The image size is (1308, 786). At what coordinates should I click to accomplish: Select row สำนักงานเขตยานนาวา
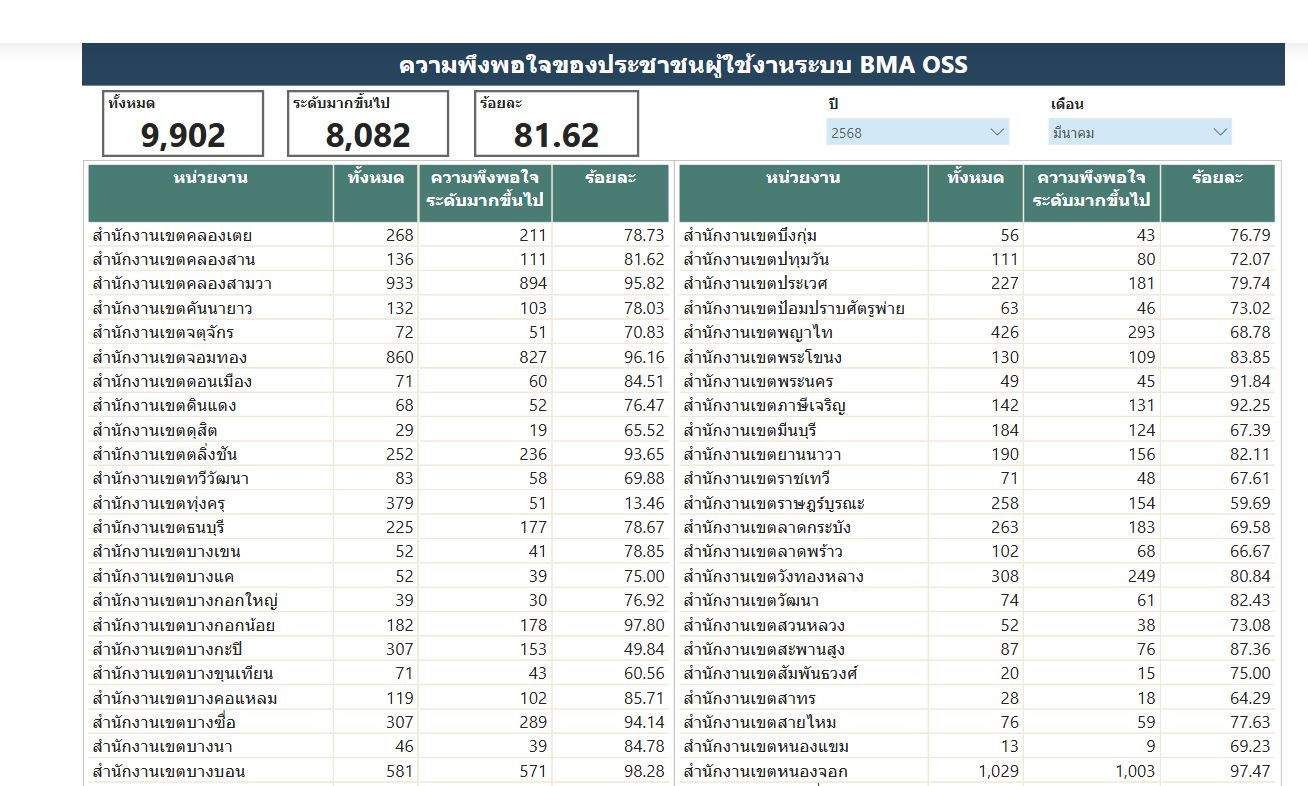pos(977,454)
